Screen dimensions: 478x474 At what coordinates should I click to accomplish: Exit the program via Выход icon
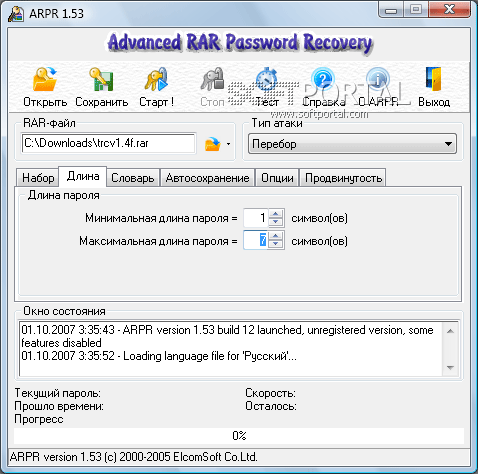(x=433, y=79)
